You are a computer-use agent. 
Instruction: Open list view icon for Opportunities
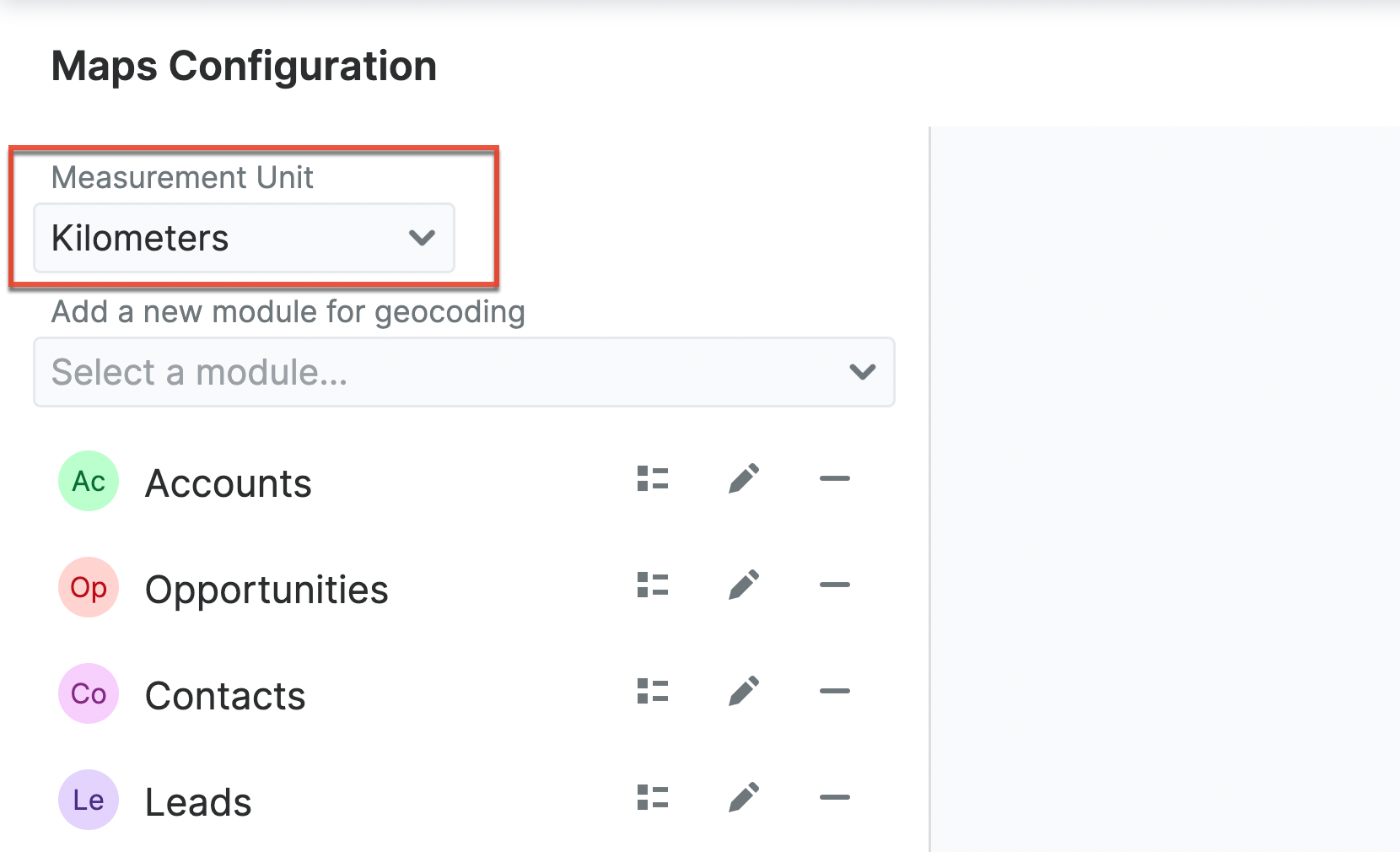click(653, 585)
